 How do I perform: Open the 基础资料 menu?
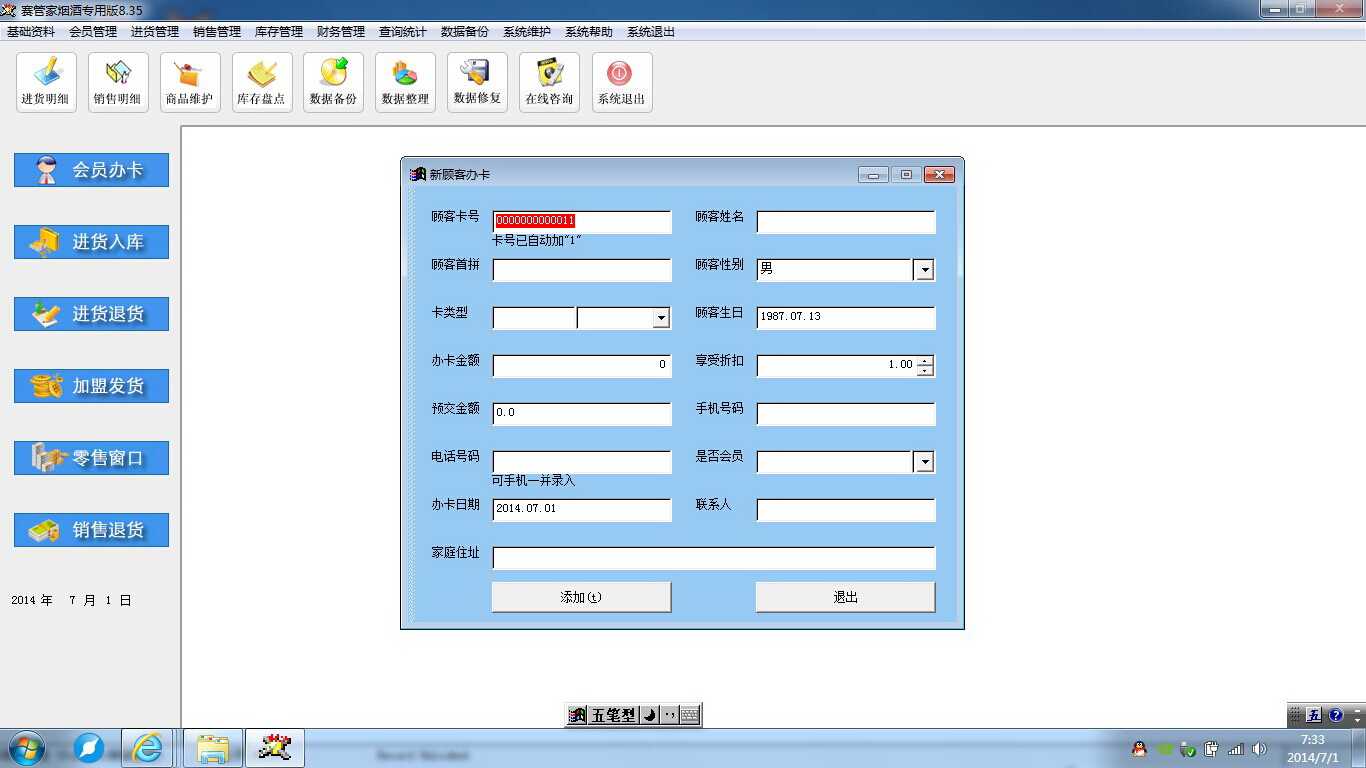[x=31, y=32]
